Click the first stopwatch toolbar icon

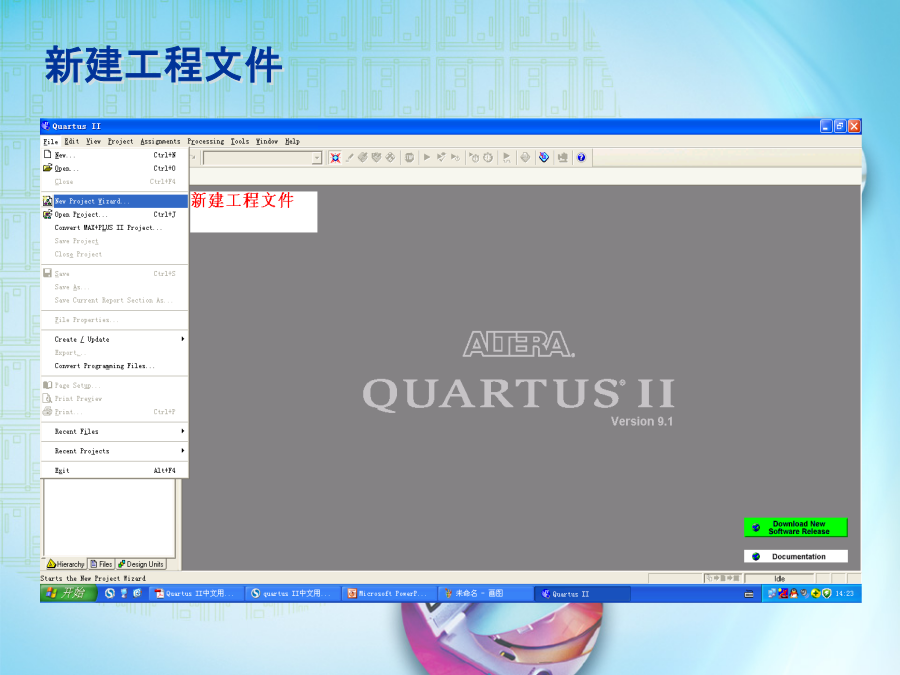click(x=474, y=158)
